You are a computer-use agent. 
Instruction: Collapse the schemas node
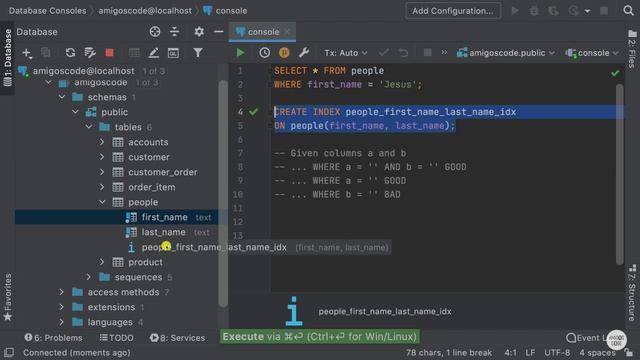click(x=62, y=97)
